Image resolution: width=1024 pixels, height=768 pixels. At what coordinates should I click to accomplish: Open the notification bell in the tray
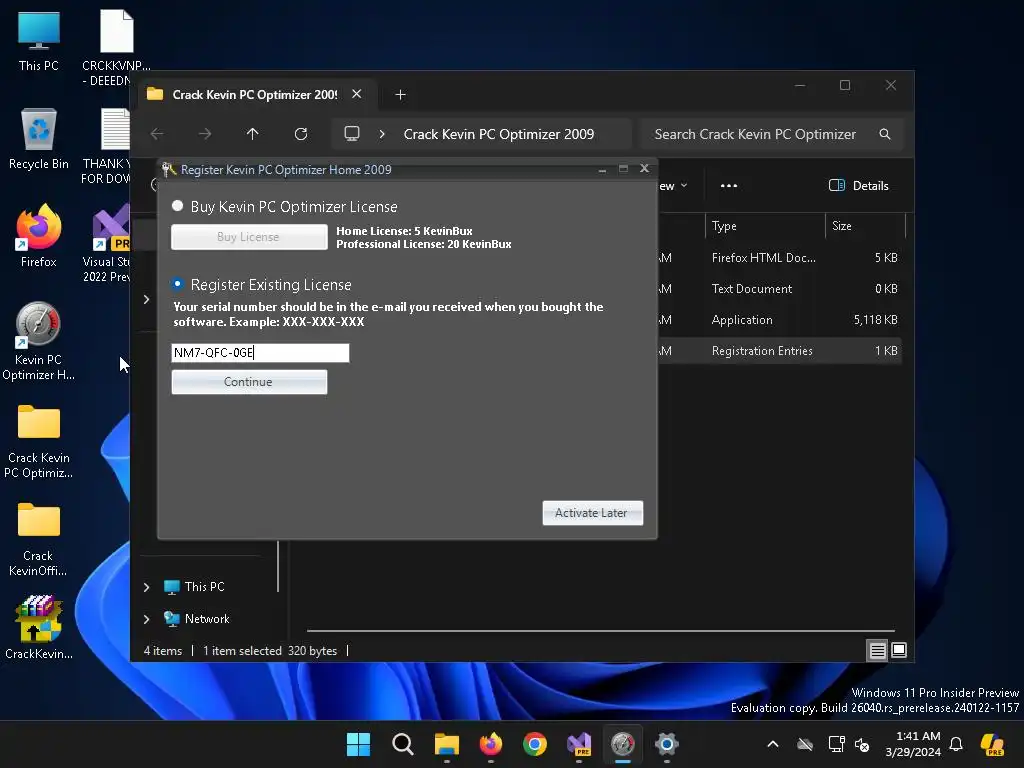pos(956,744)
